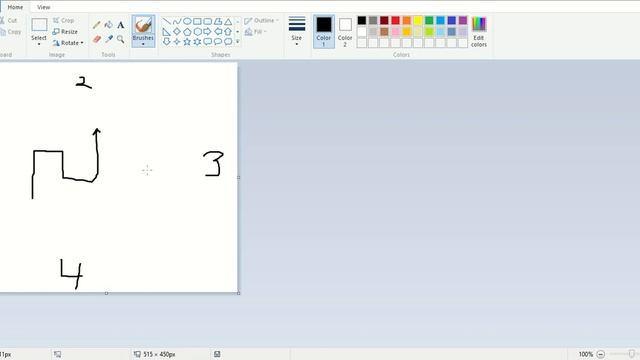Open the shape Outline dropdown
The image size is (640, 360).
pos(261,20)
